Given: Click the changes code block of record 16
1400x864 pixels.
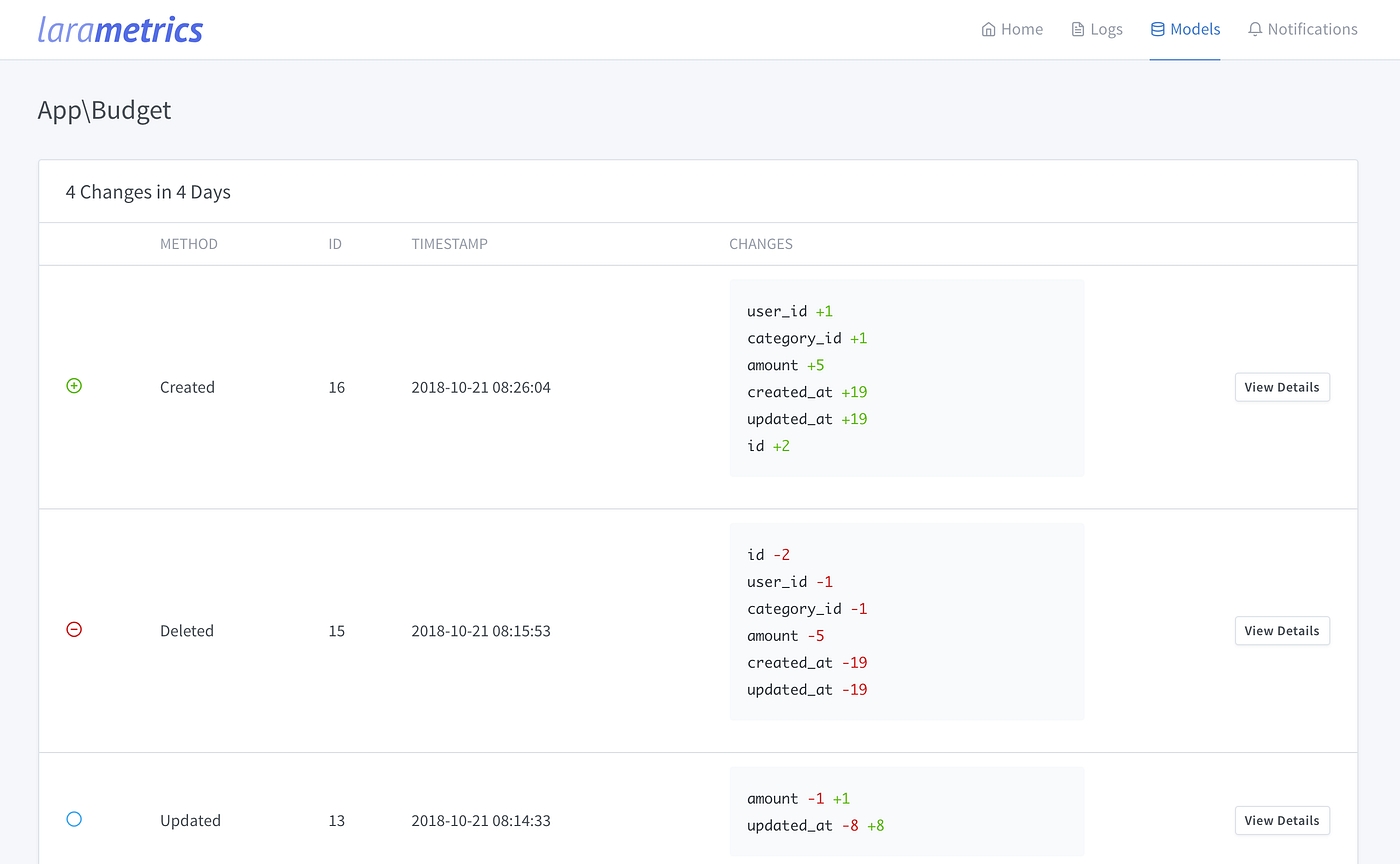Looking at the screenshot, I should [x=906, y=377].
